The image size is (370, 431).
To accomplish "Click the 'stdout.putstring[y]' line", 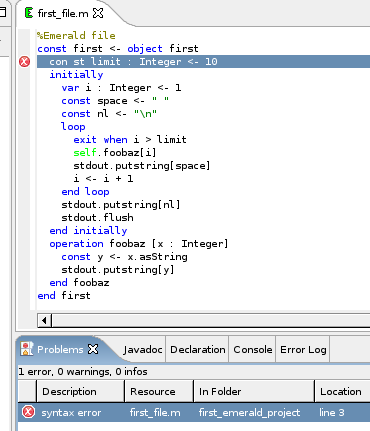I will [118, 270].
